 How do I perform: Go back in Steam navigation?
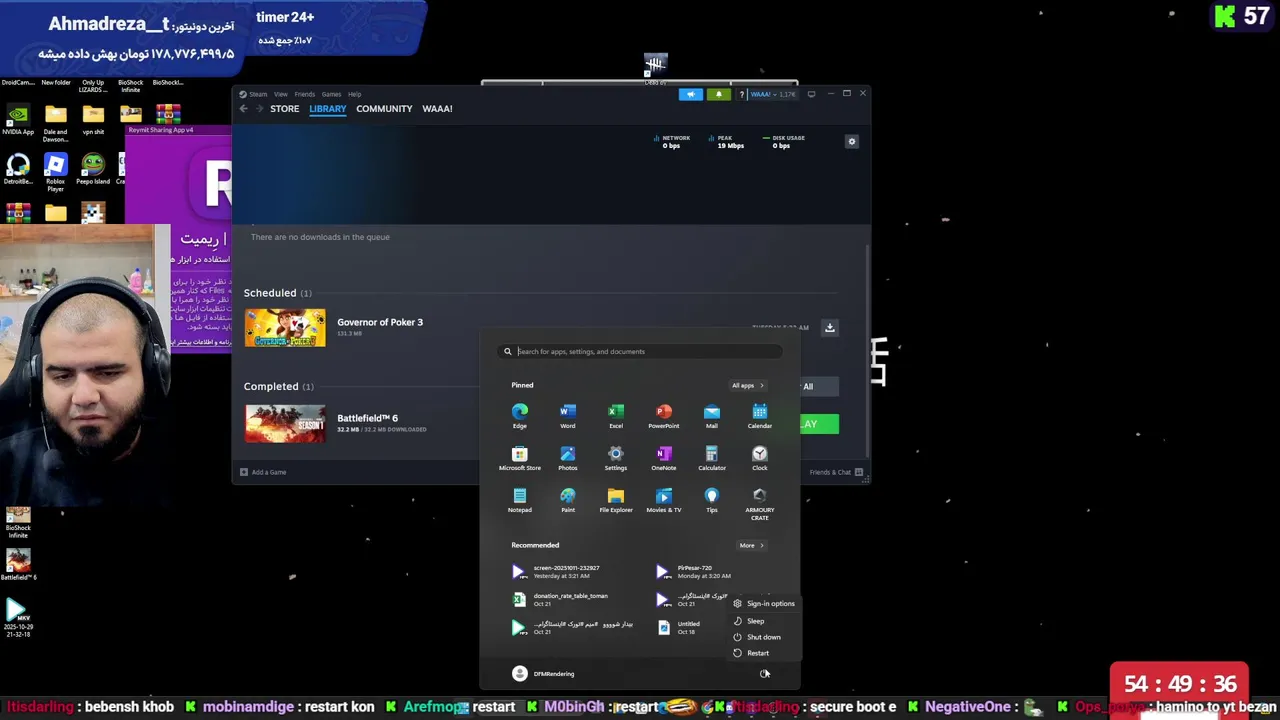pos(243,109)
